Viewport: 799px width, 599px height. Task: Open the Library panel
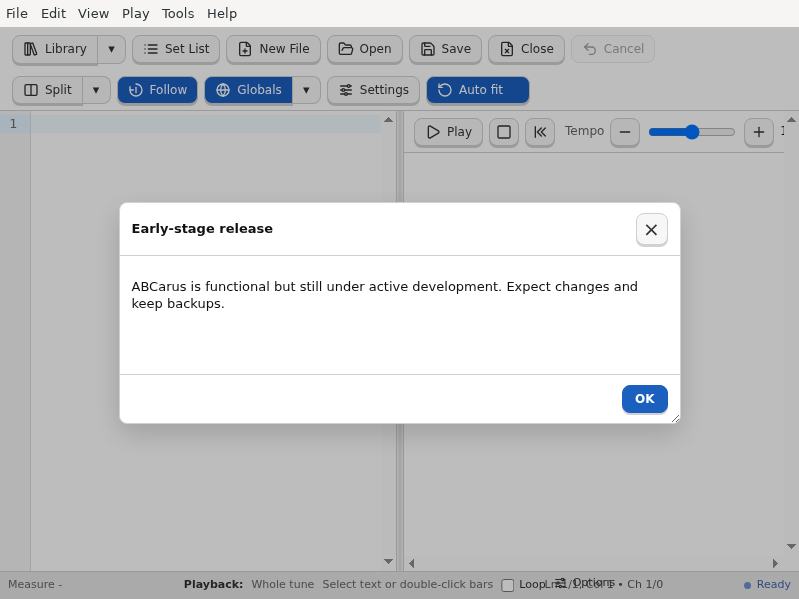point(55,49)
